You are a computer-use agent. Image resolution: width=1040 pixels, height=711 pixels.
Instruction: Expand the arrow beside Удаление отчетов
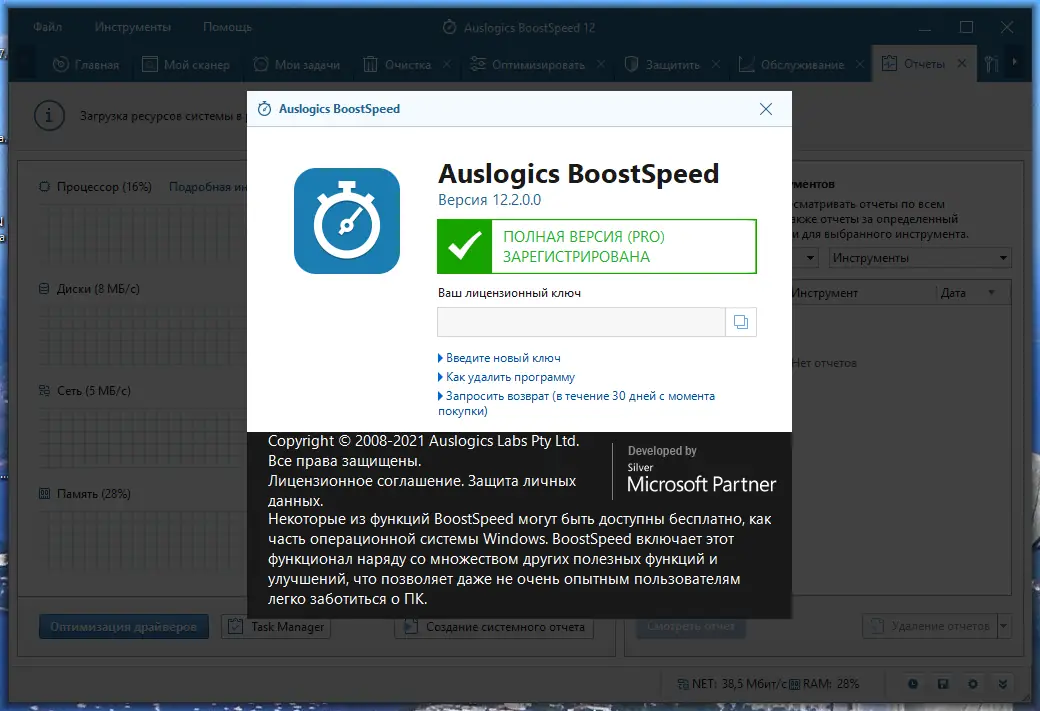1004,626
